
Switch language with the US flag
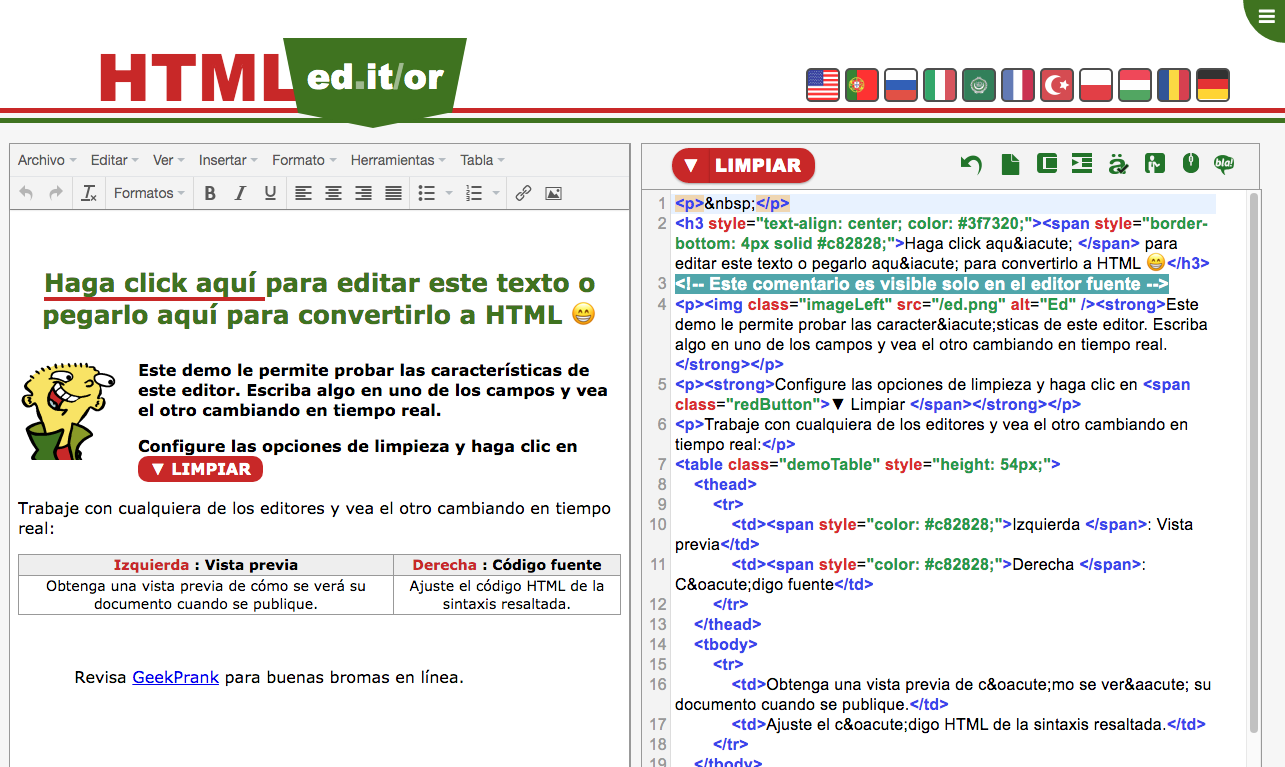(823, 85)
